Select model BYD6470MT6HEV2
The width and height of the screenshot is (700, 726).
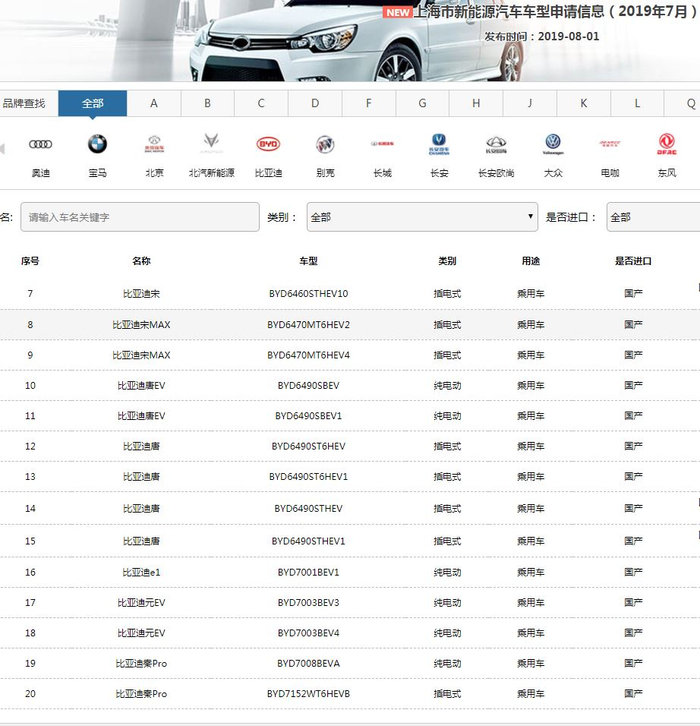click(x=308, y=325)
